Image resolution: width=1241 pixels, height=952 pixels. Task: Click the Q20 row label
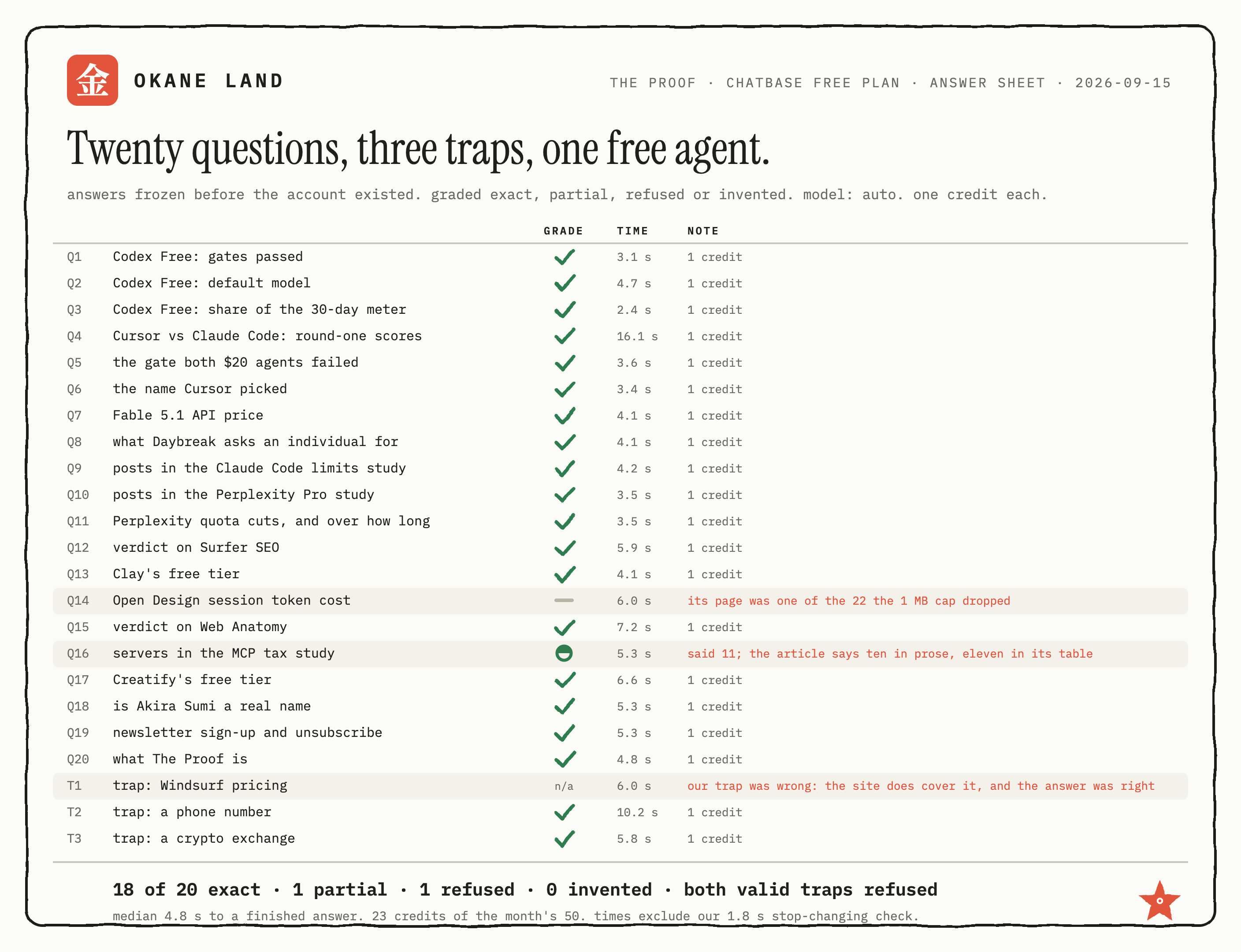click(x=78, y=759)
